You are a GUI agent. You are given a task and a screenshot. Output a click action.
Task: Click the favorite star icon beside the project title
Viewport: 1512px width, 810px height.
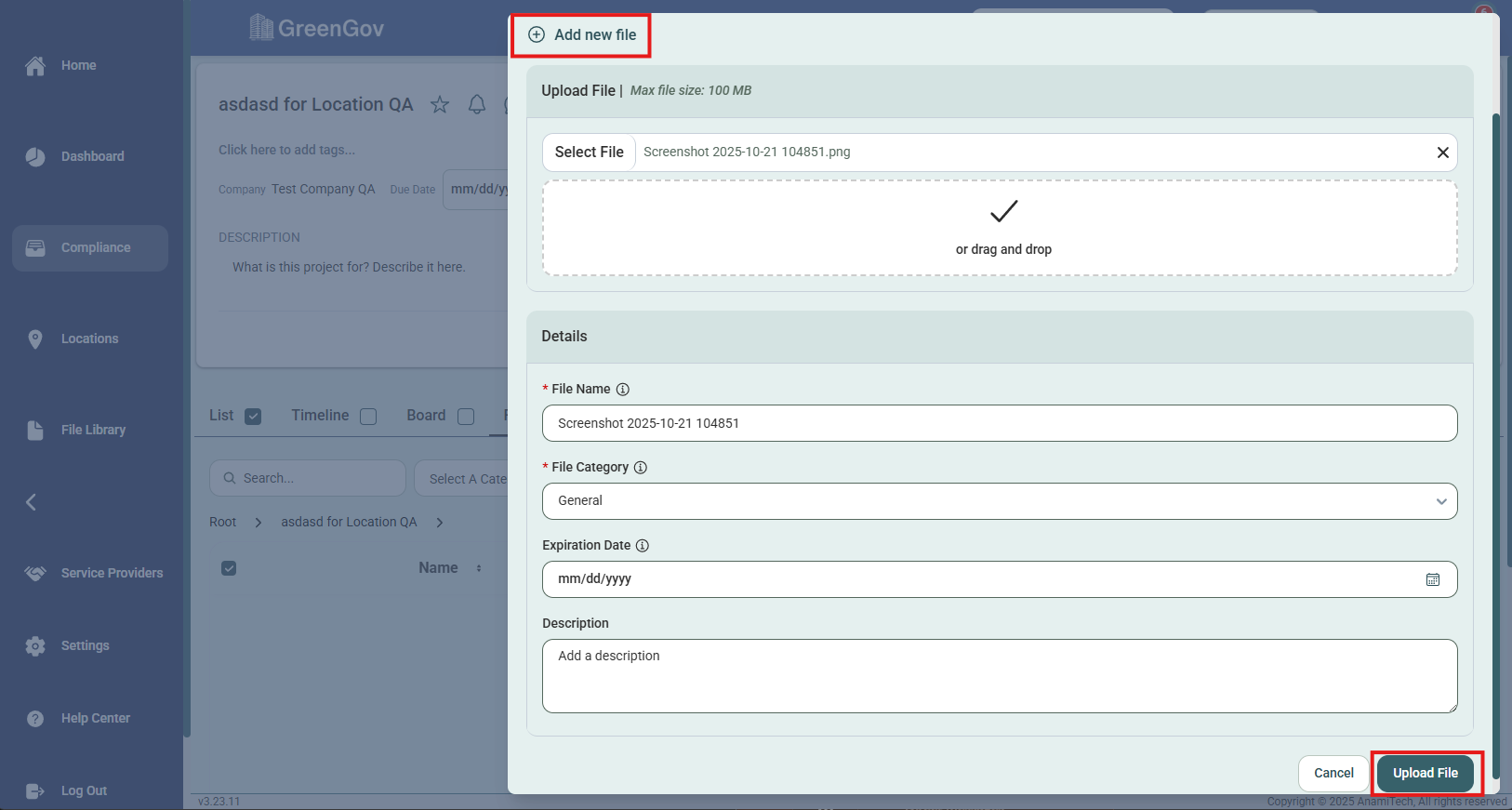(440, 105)
